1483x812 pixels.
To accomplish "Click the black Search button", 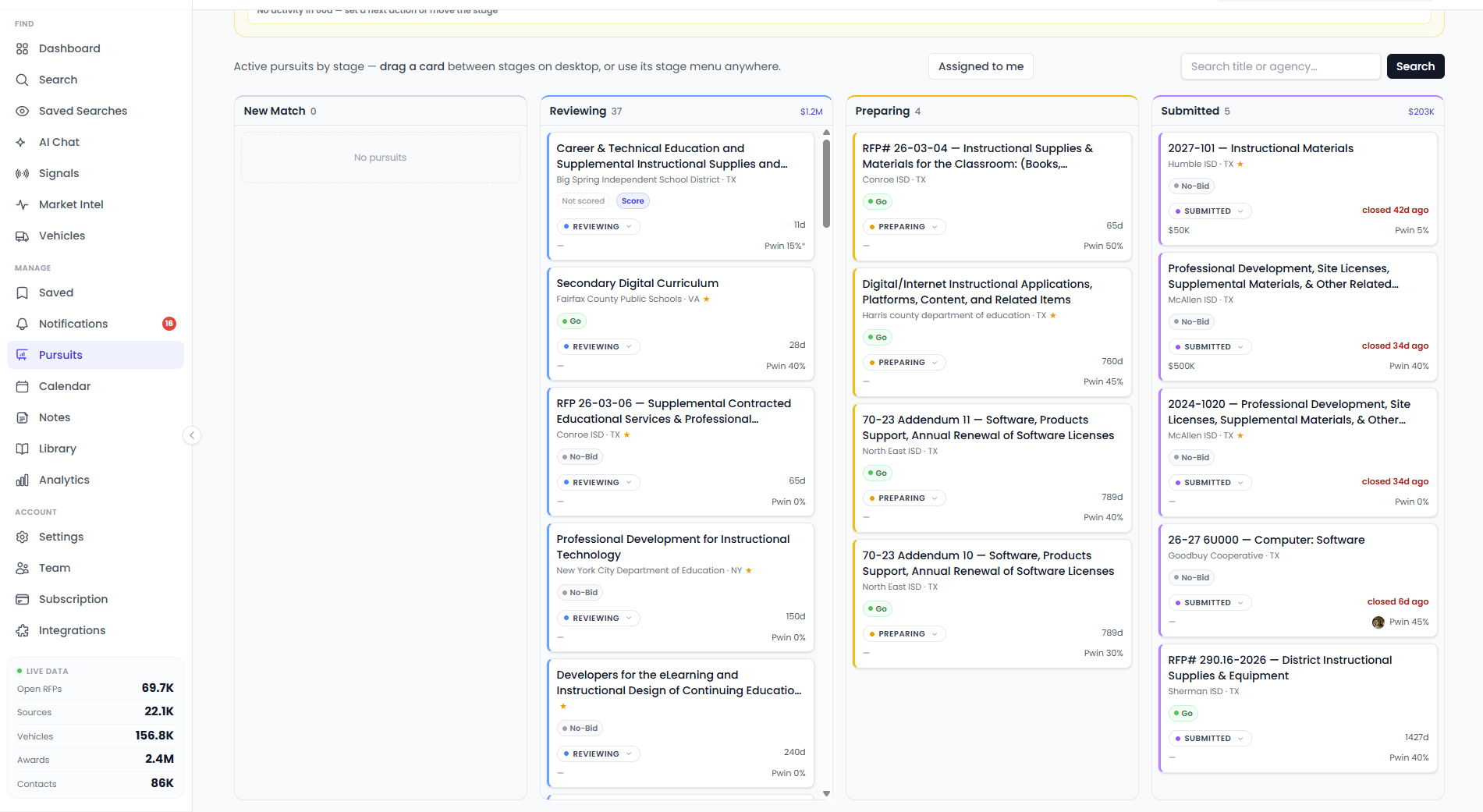I will point(1415,66).
